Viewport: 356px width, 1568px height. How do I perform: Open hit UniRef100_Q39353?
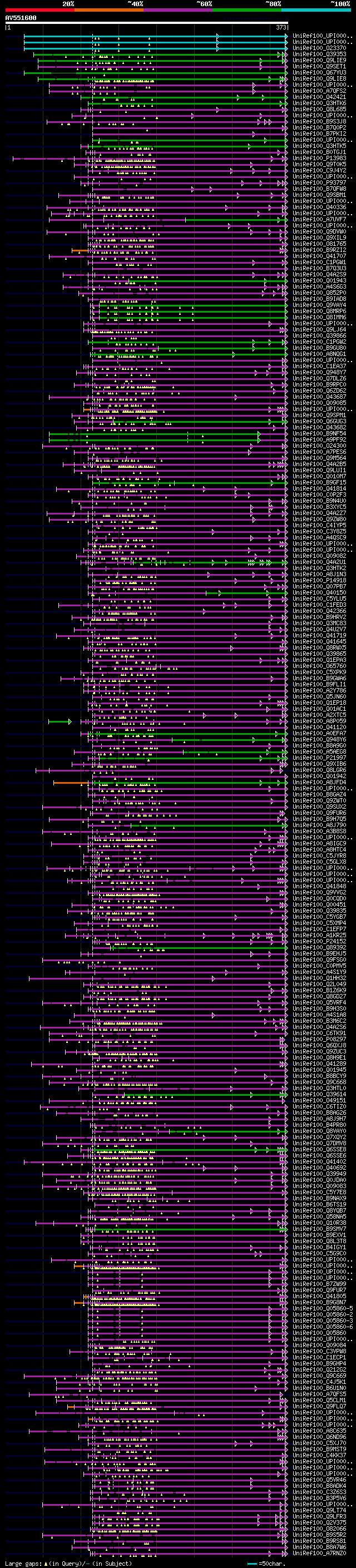[x=319, y=54]
